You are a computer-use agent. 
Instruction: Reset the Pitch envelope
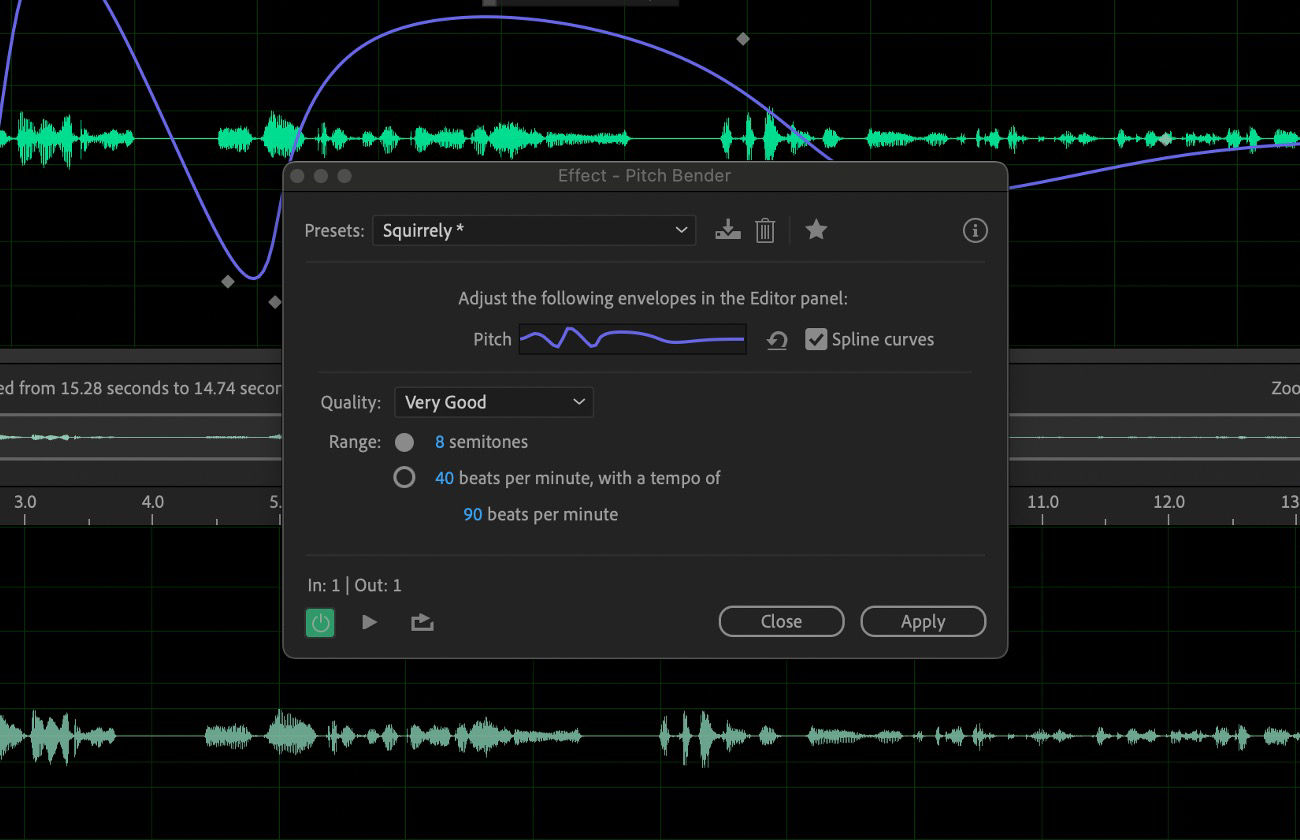pos(778,339)
